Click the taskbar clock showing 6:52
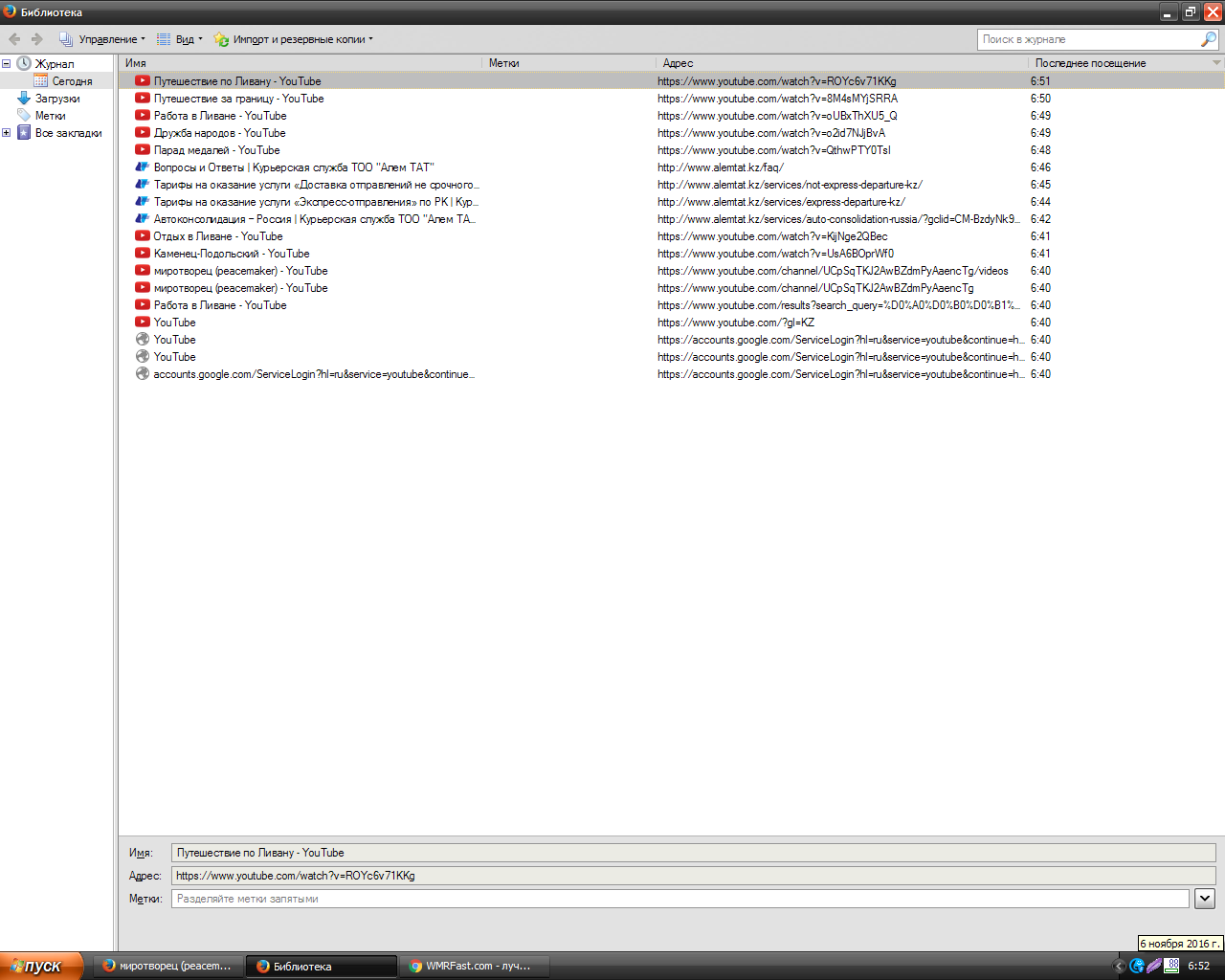Viewport: 1225px width, 980px height. click(1198, 966)
